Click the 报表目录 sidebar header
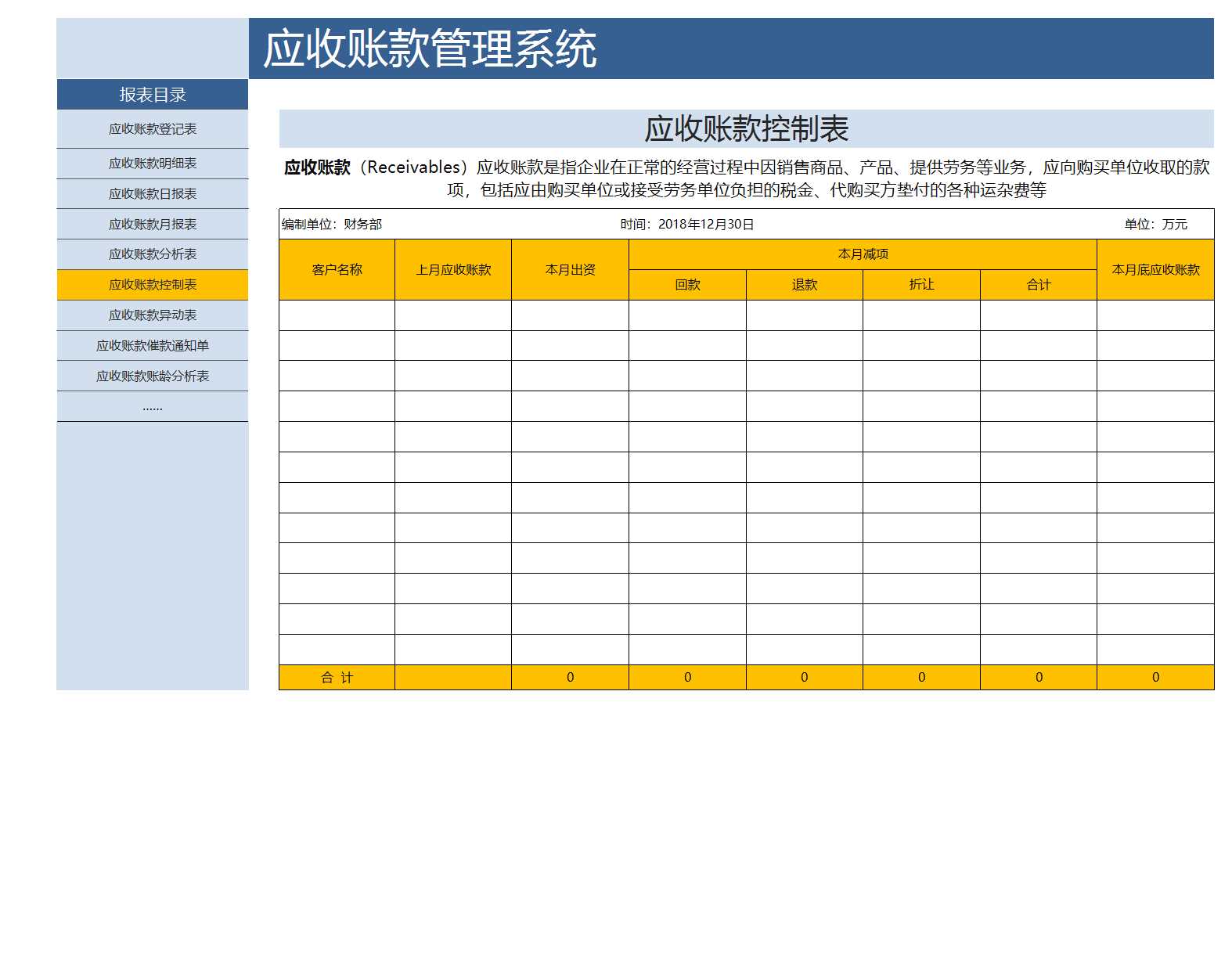1232x972 pixels. click(x=153, y=95)
